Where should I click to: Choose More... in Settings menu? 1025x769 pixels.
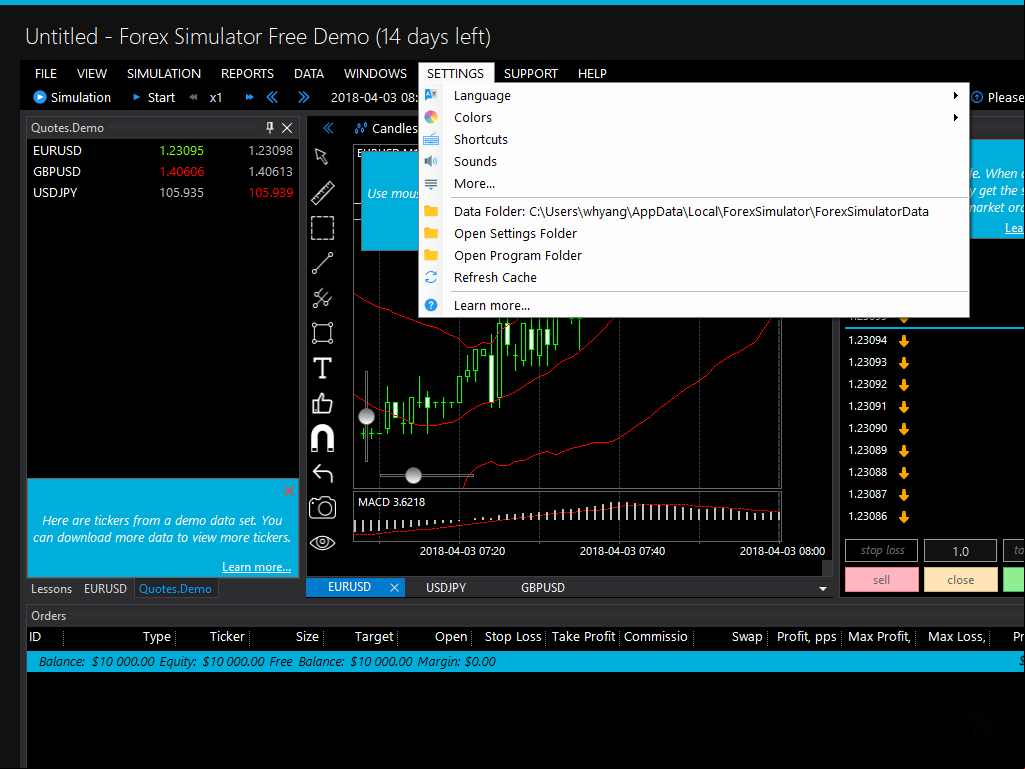pyautogui.click(x=694, y=184)
